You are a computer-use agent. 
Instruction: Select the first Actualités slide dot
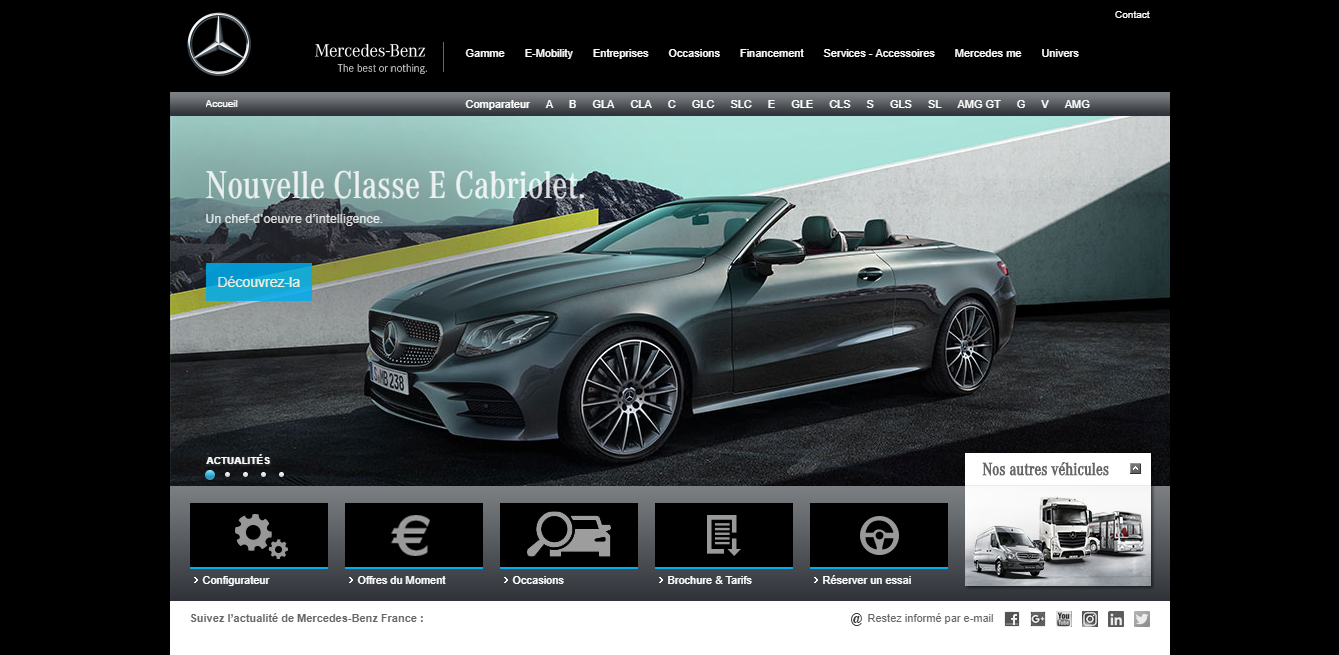point(210,475)
